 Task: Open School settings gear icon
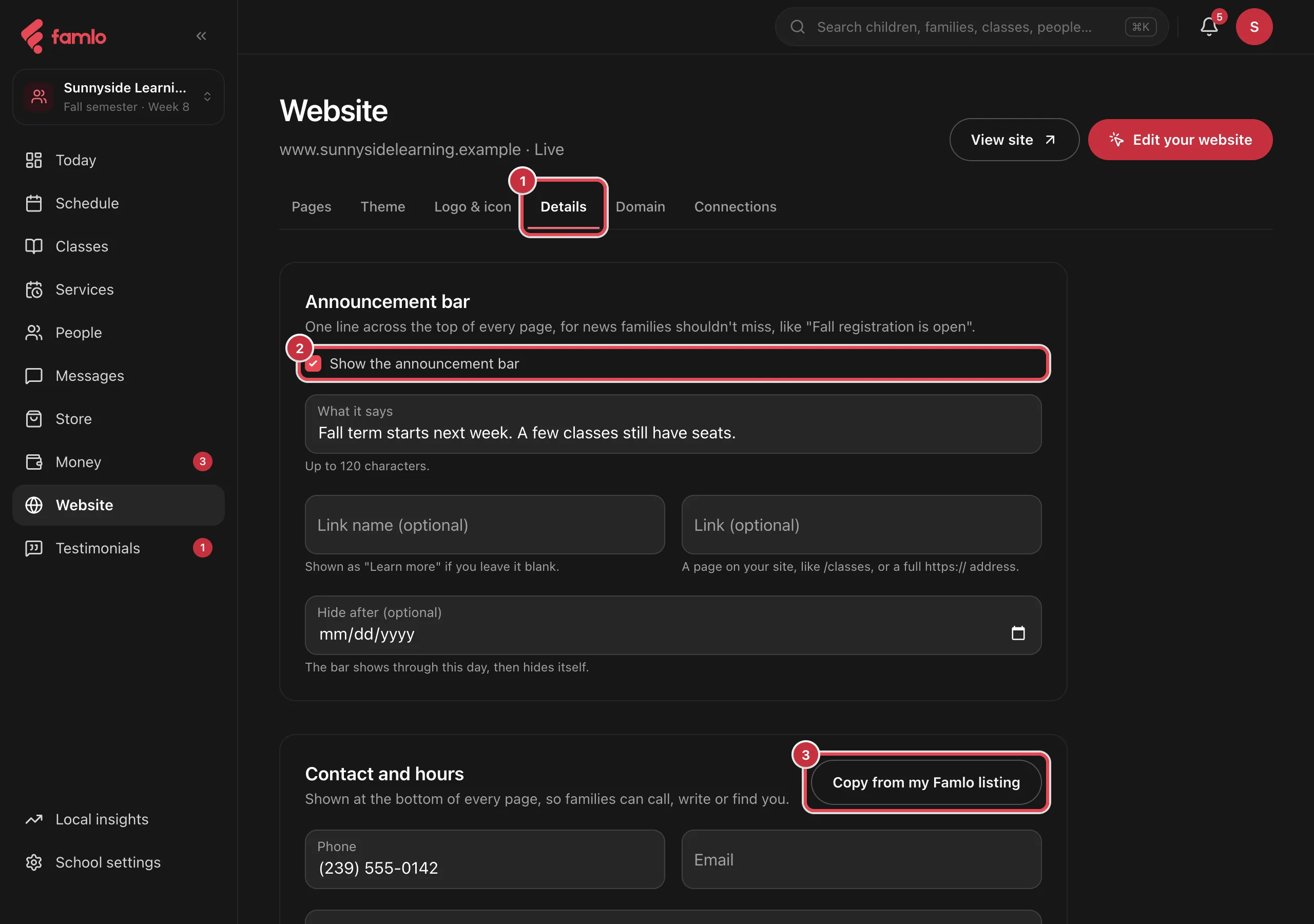pyautogui.click(x=34, y=862)
